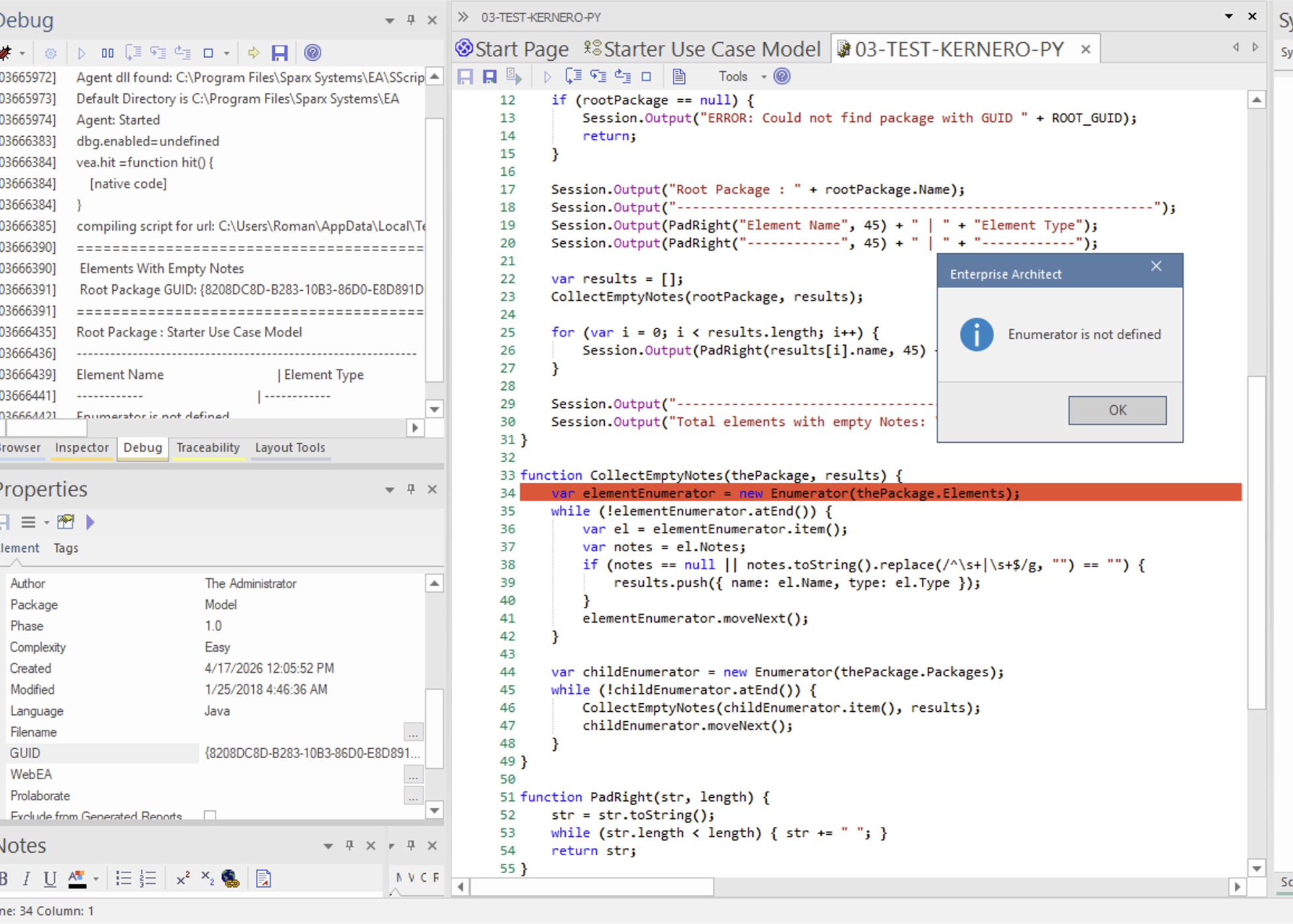This screenshot has width=1293, height=924.
Task: Click Step Into in the script editor toolbar
Action: coord(573,77)
